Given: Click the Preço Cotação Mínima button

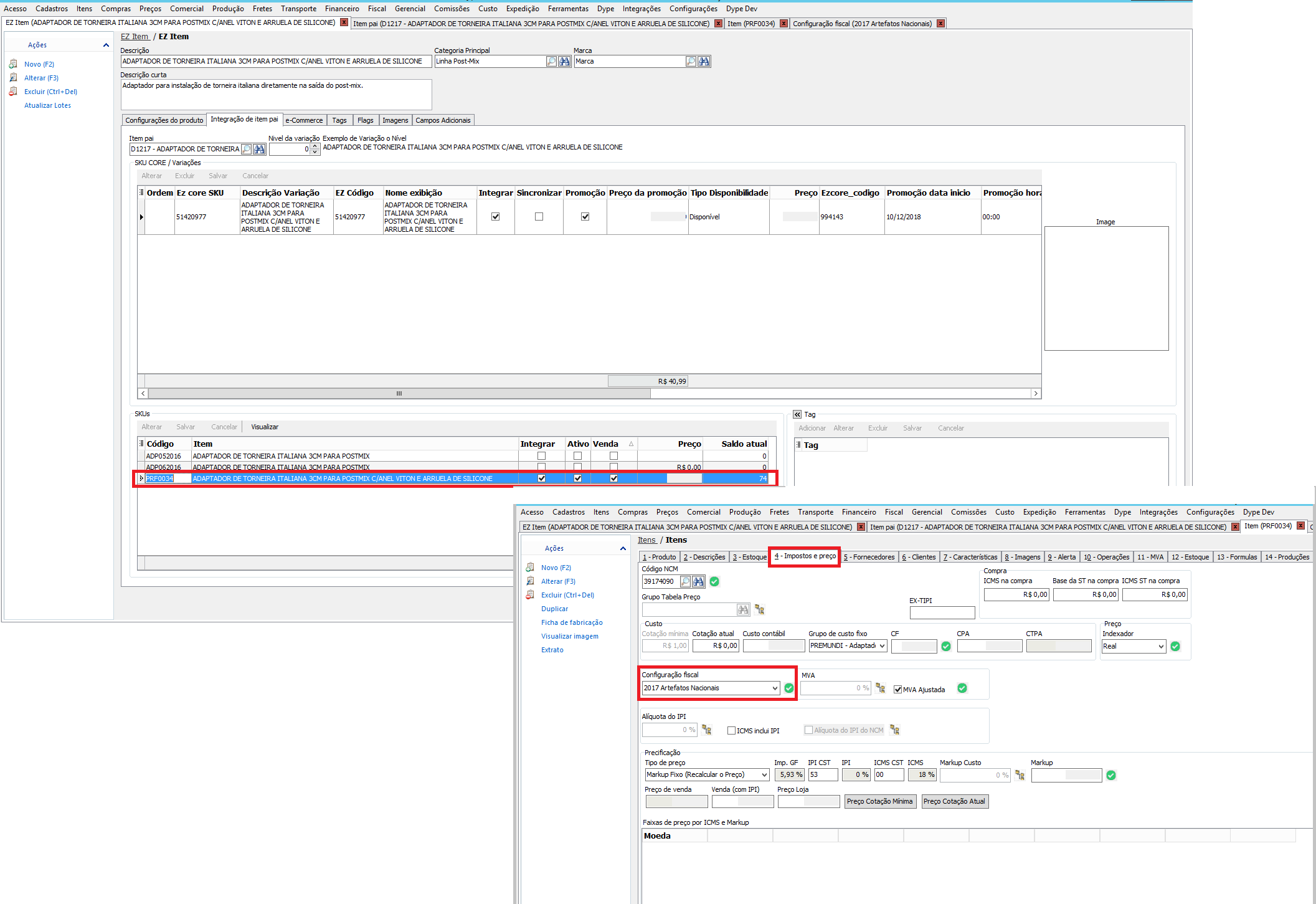Looking at the screenshot, I should (880, 801).
